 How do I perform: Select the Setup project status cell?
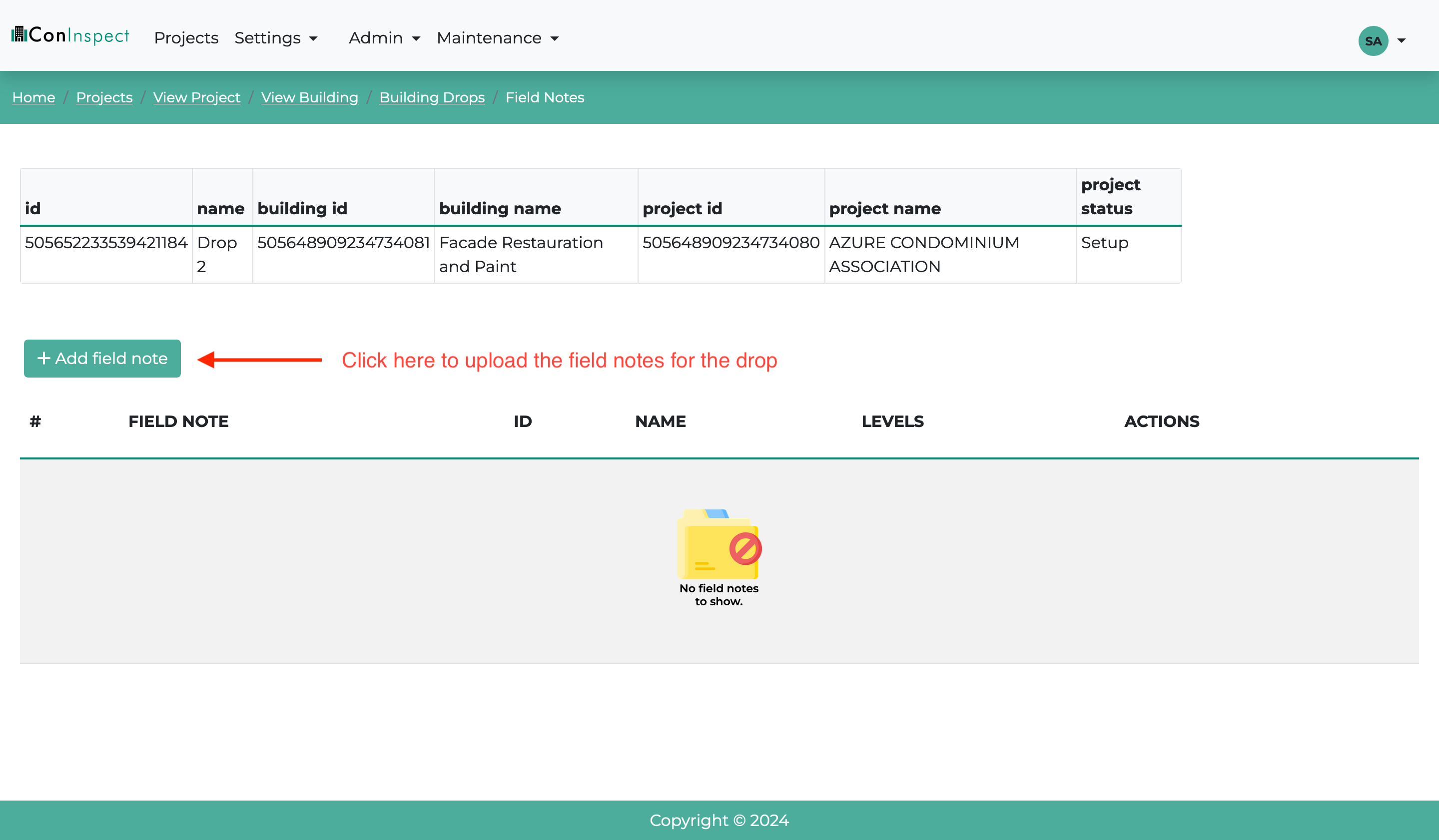pyautogui.click(x=1128, y=255)
